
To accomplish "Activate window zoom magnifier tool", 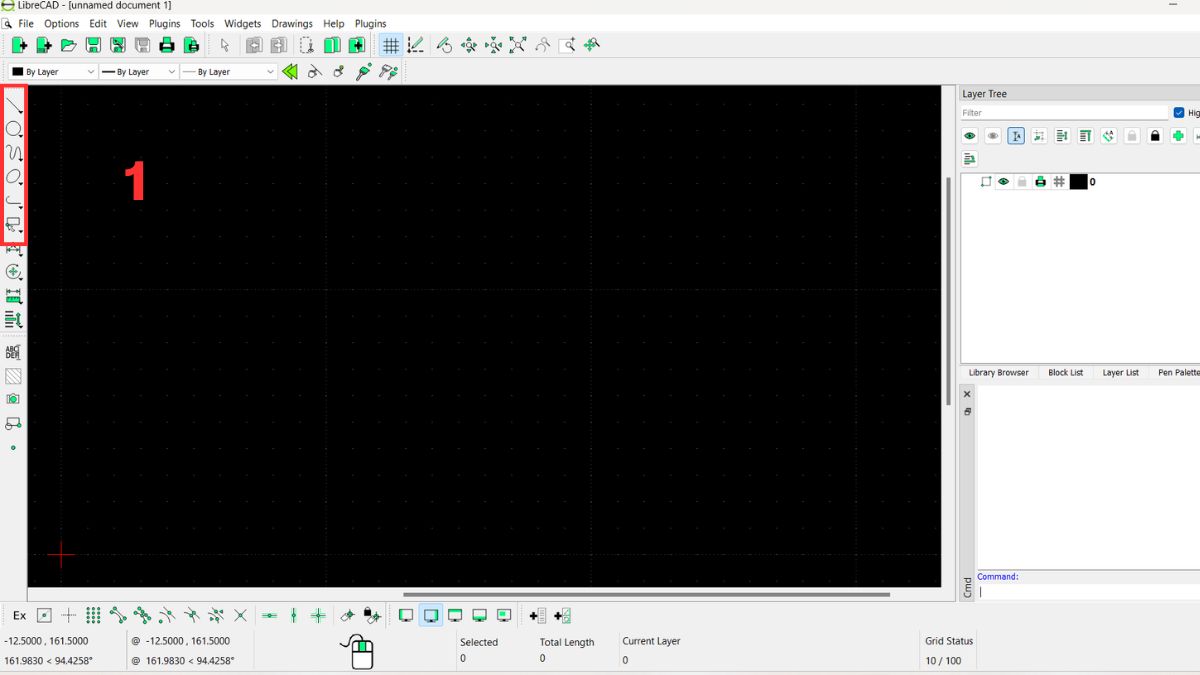I will pos(567,45).
